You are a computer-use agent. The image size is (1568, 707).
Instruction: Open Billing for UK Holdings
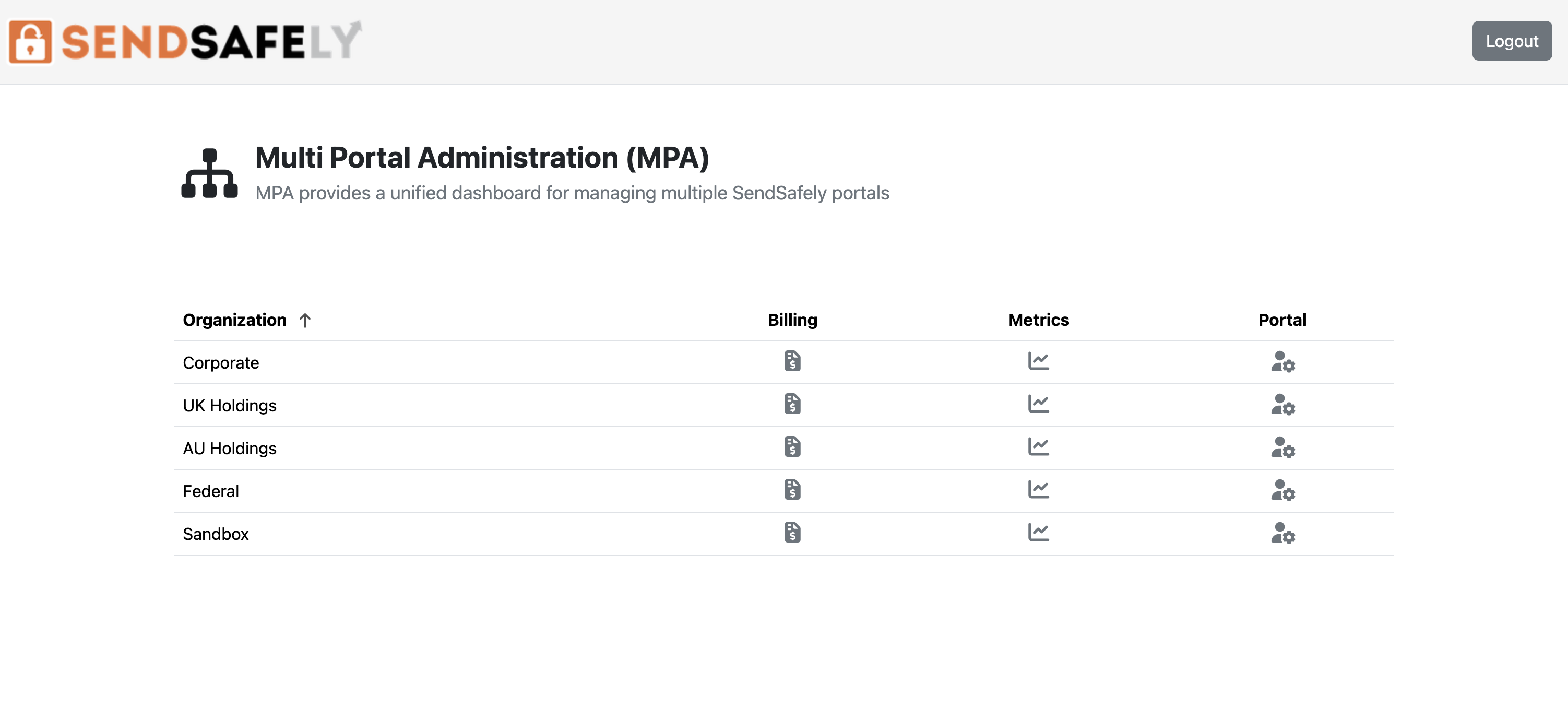(x=792, y=404)
